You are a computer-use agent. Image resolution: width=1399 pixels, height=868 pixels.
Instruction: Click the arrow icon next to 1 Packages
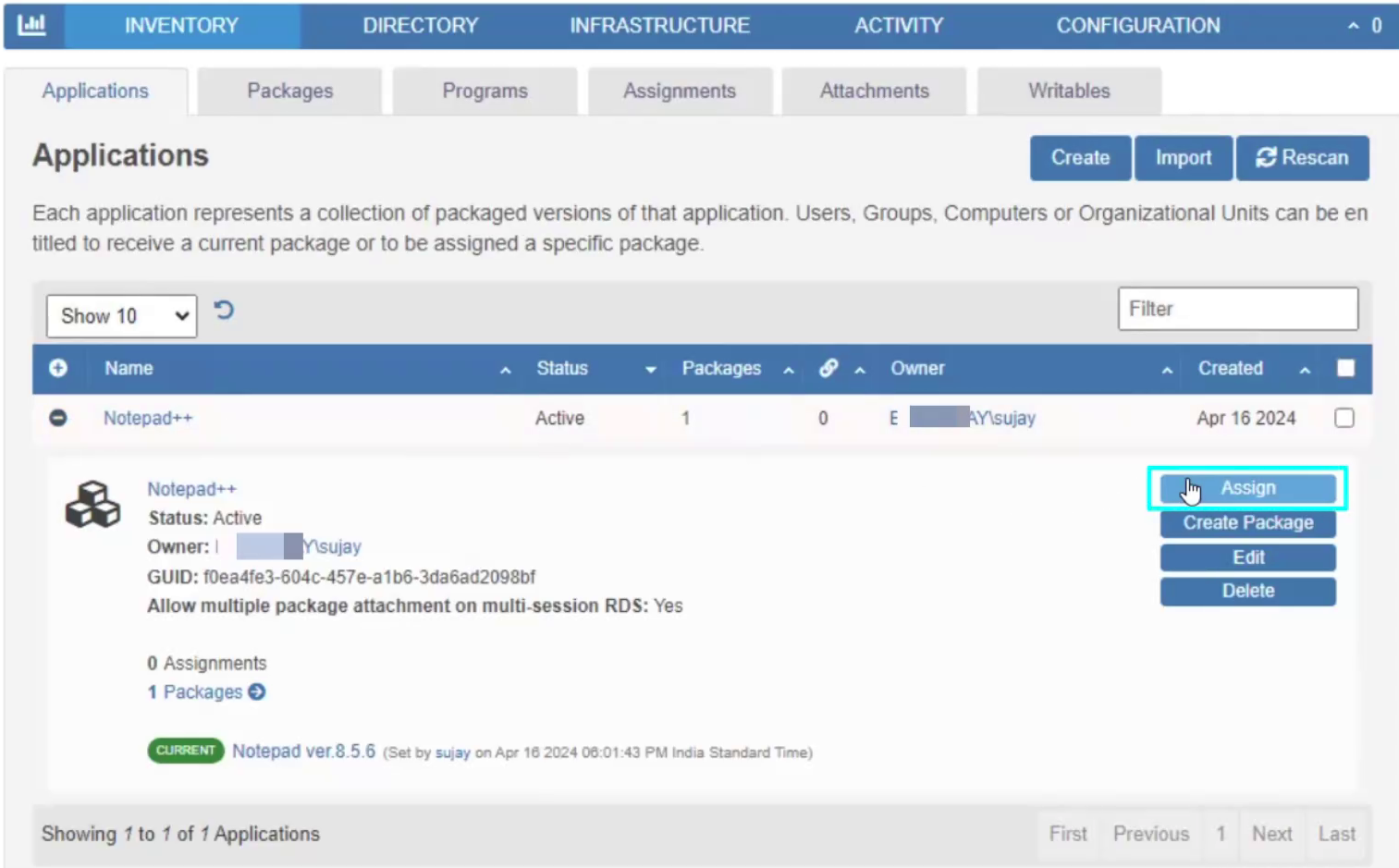pos(257,691)
